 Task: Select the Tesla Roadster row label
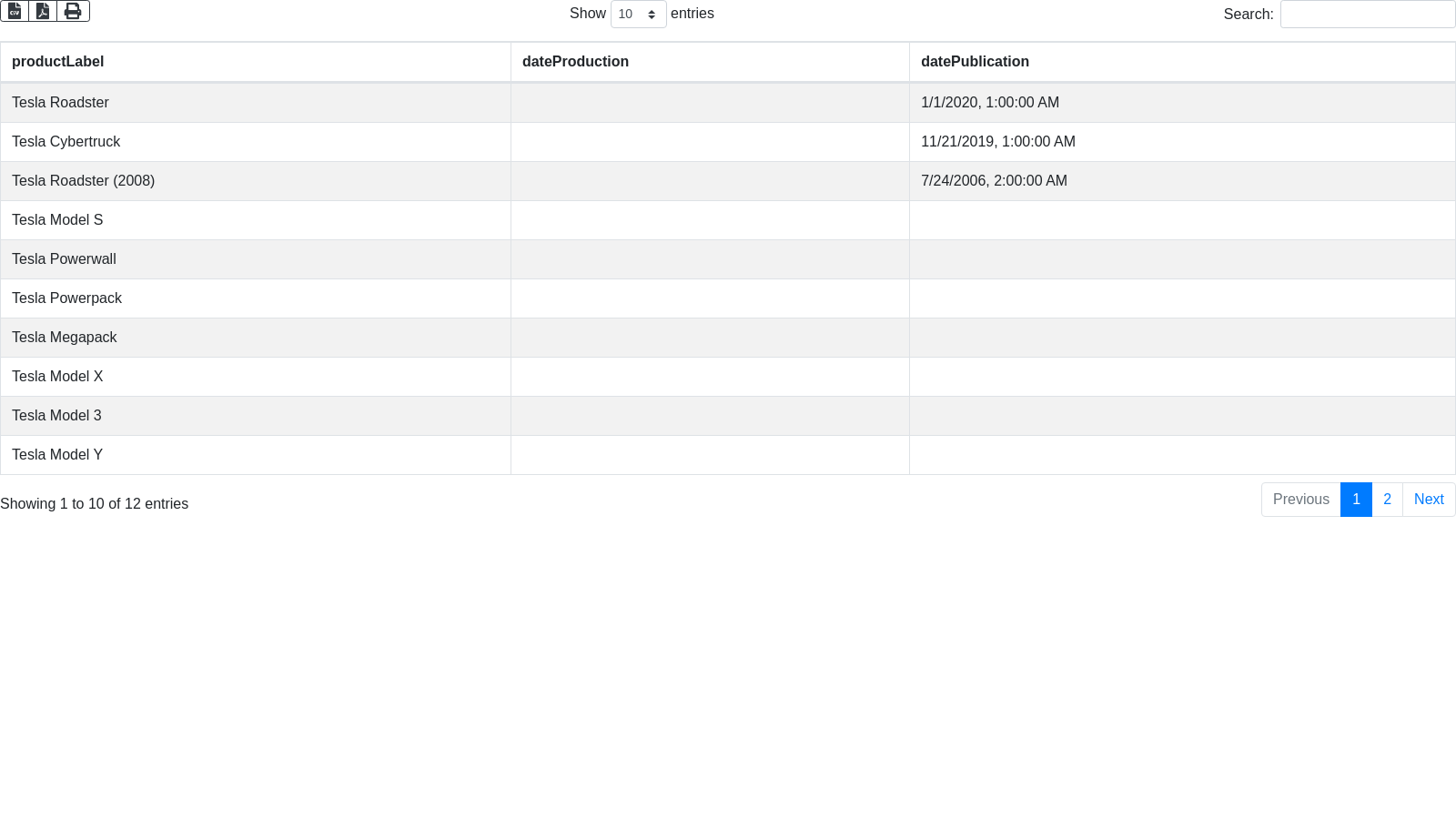(60, 103)
